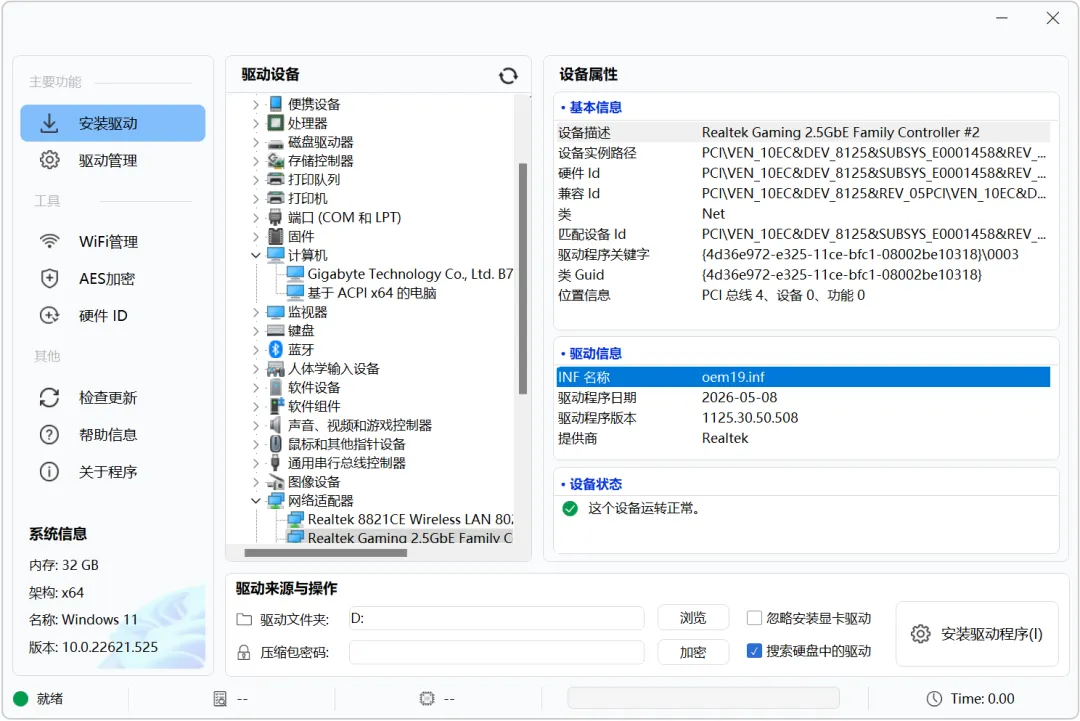Click the lock icon beside 压缩包密码
The image size is (1080, 721).
point(244,652)
